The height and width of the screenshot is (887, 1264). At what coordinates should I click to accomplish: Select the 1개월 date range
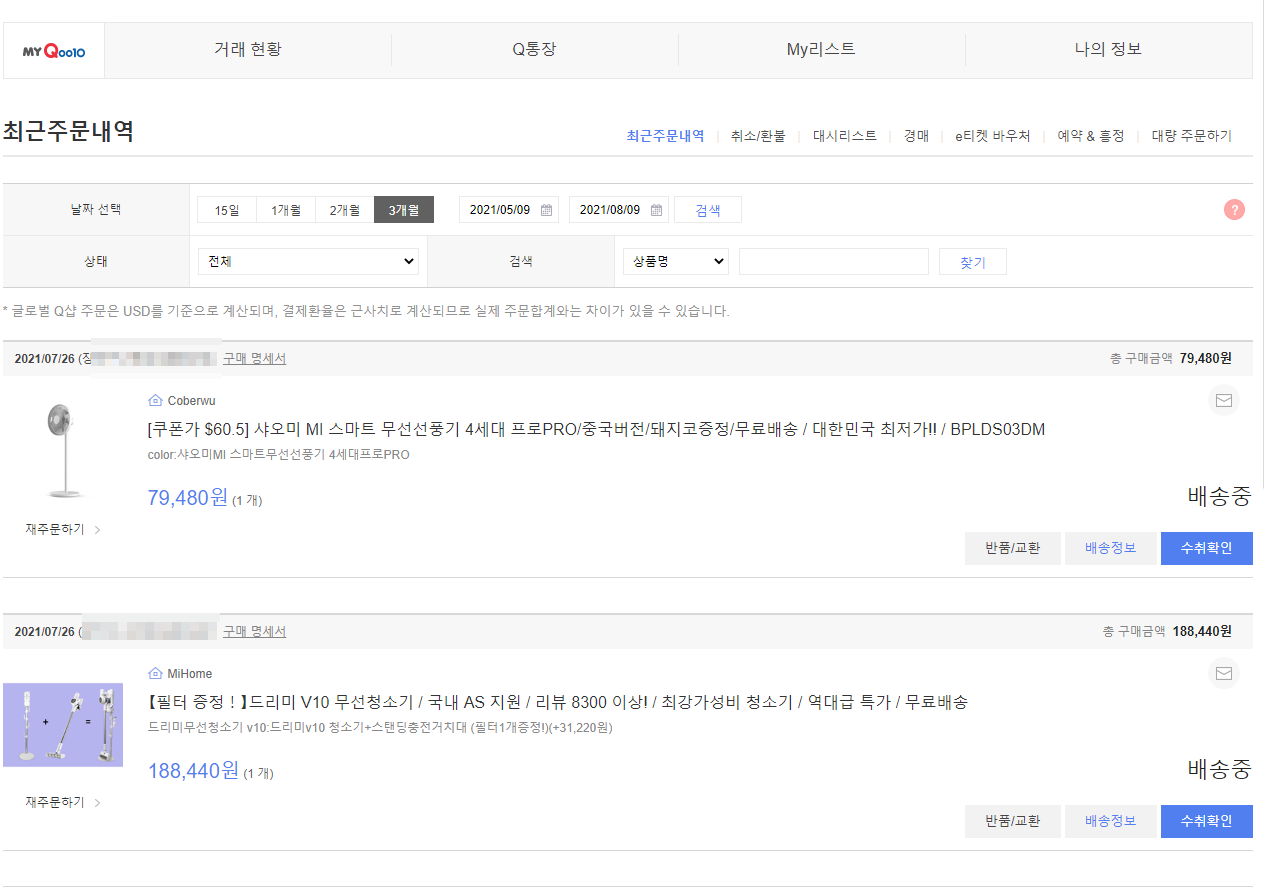coord(286,210)
